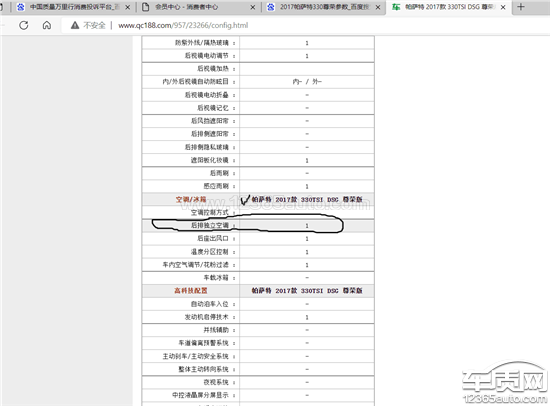Viewport: 550px width, 406px height.
Task: Click the not-secure warning triangle icon
Action: pyautogui.click(x=75, y=25)
